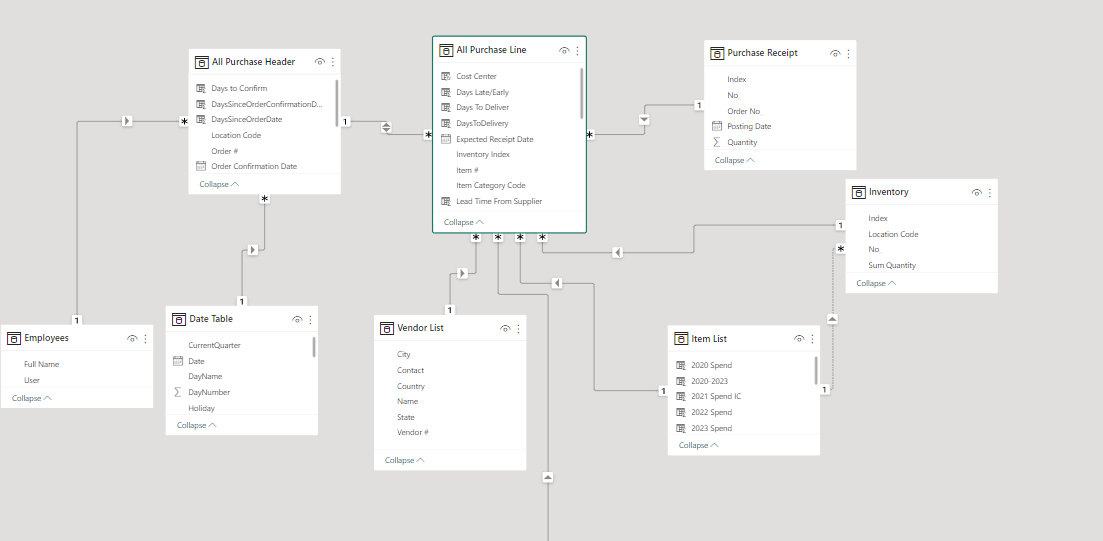Toggle visibility of Vendor List table
Screen dimensions: 1103x541
click(505, 329)
